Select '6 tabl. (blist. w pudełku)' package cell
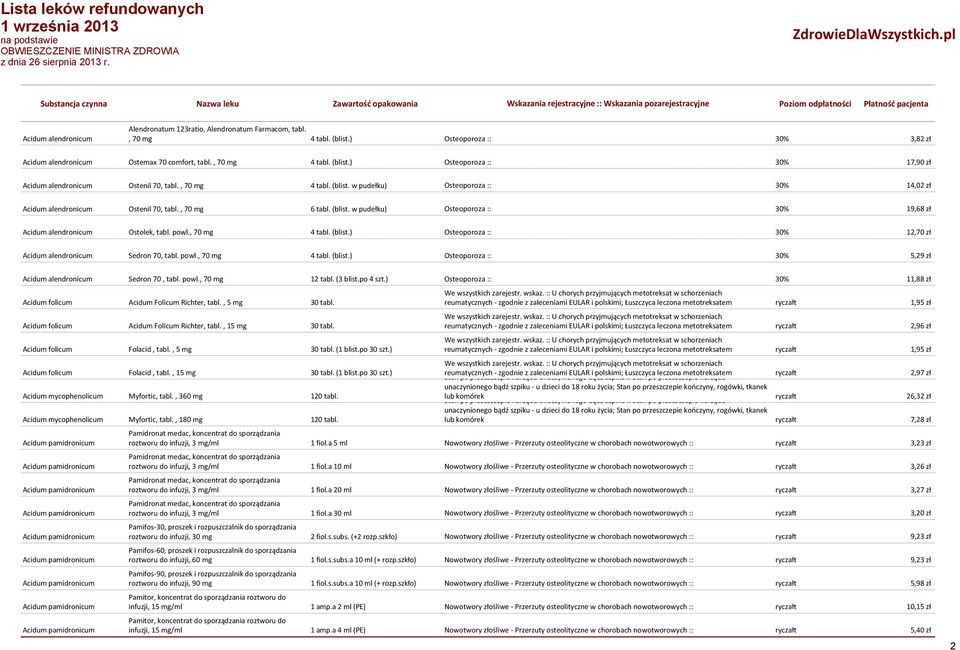960x650 pixels. point(348,209)
